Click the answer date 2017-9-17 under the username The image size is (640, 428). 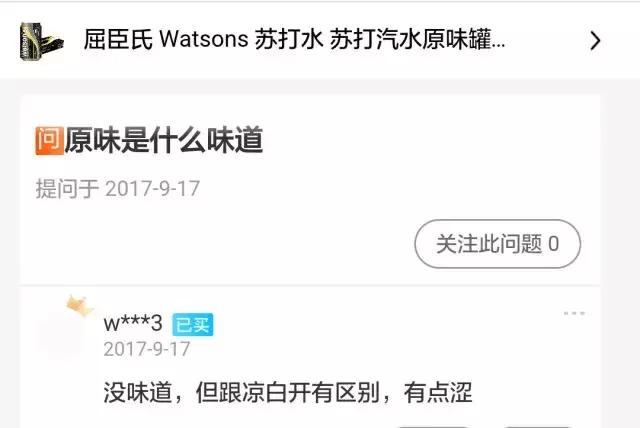tap(147, 349)
